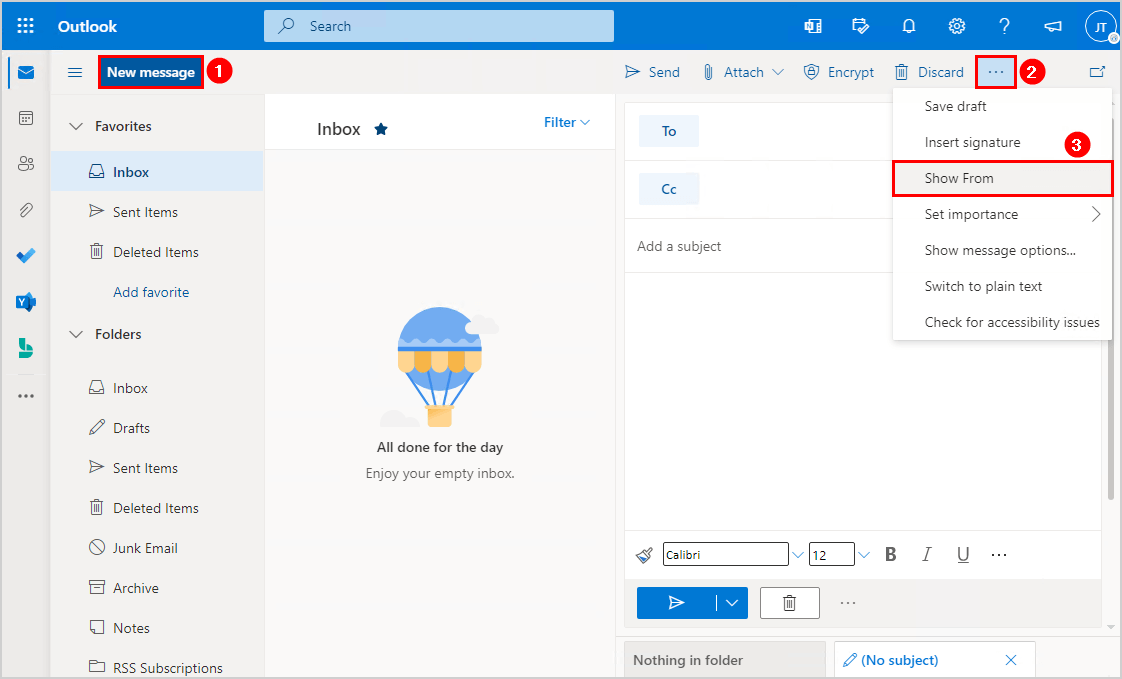Image resolution: width=1122 pixels, height=679 pixels.
Task: Open To Do checkmark app icon
Action: (x=26, y=255)
